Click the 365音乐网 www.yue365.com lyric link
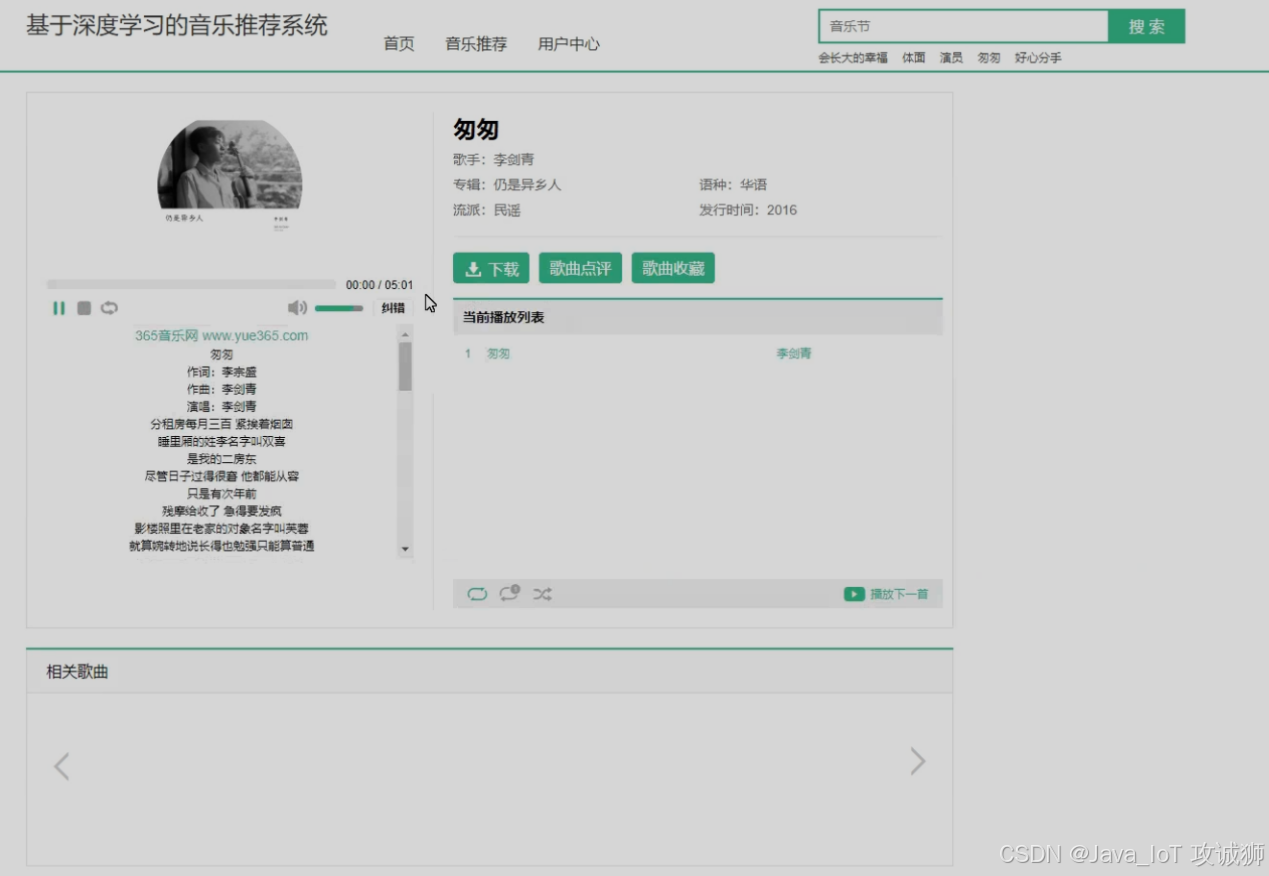Image resolution: width=1269 pixels, height=876 pixels. tap(222, 336)
